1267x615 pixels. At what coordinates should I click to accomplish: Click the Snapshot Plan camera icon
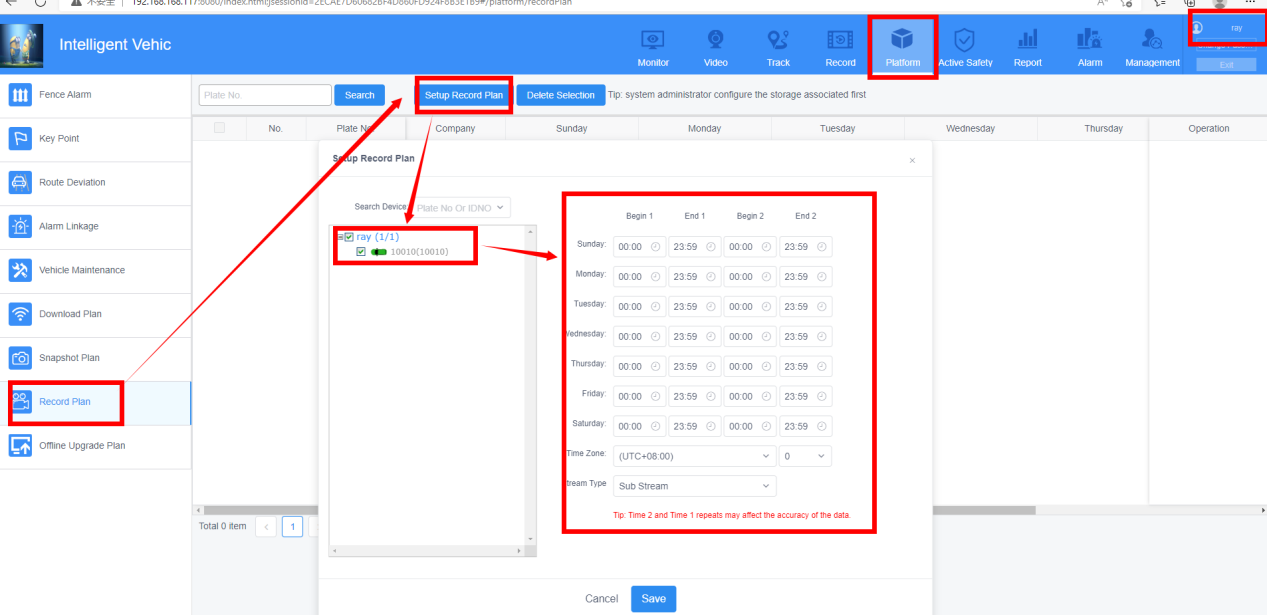tap(20, 358)
